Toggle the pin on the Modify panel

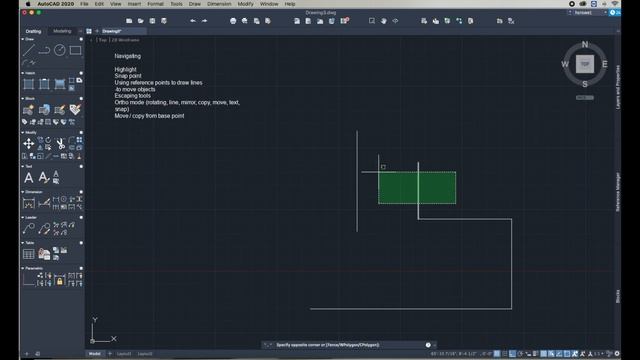coord(81,133)
